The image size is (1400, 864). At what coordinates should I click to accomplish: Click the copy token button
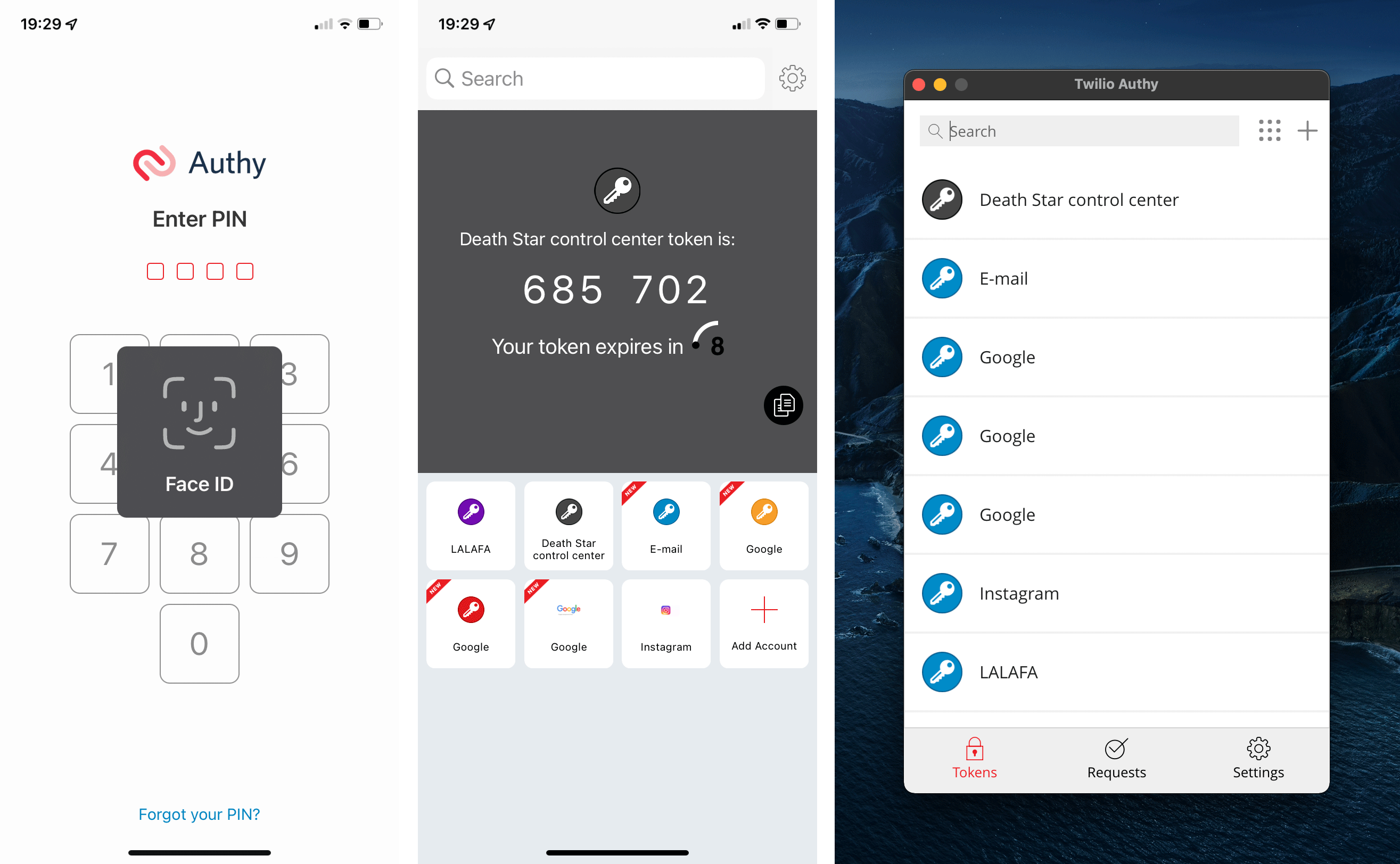[x=783, y=404]
